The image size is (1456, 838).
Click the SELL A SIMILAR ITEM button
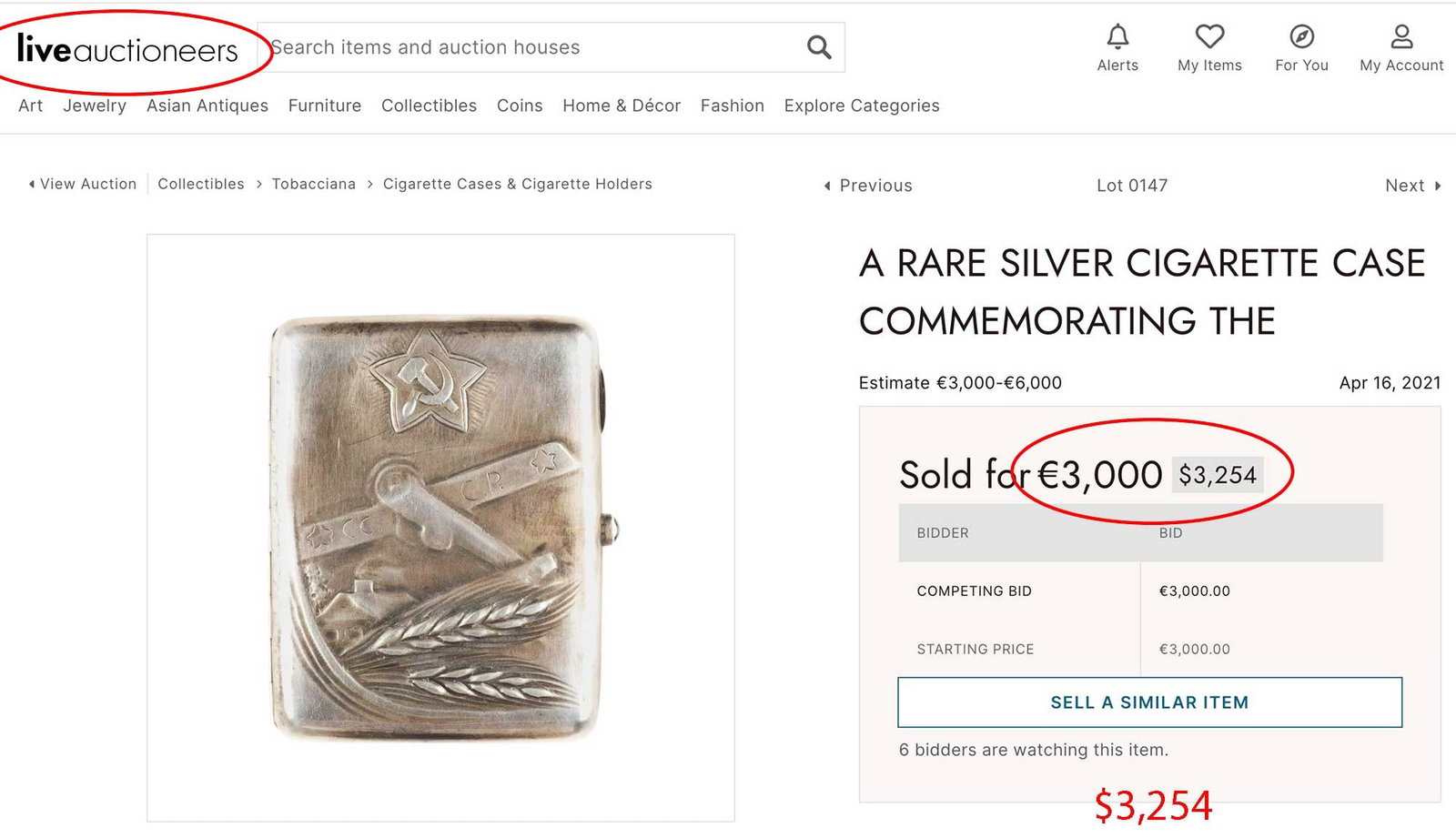tap(1148, 702)
